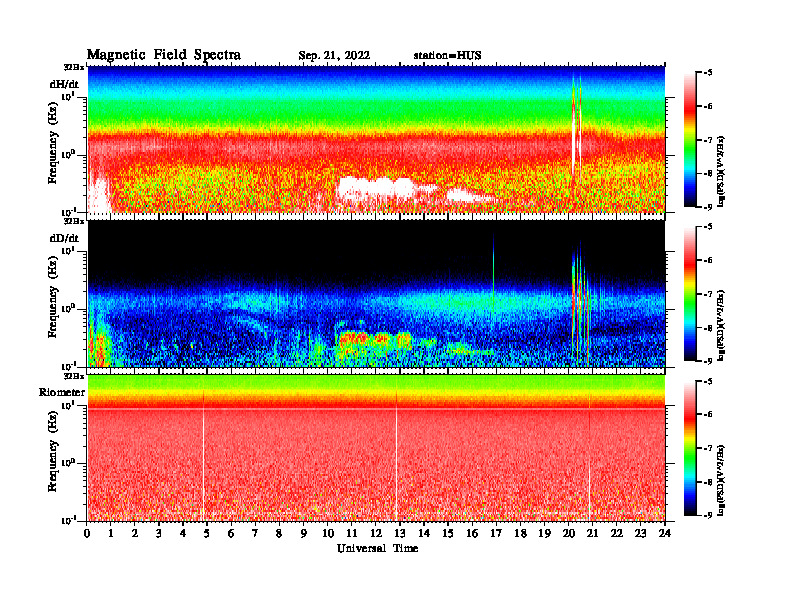Click the "dH/dt" panel label

[x=64, y=84]
